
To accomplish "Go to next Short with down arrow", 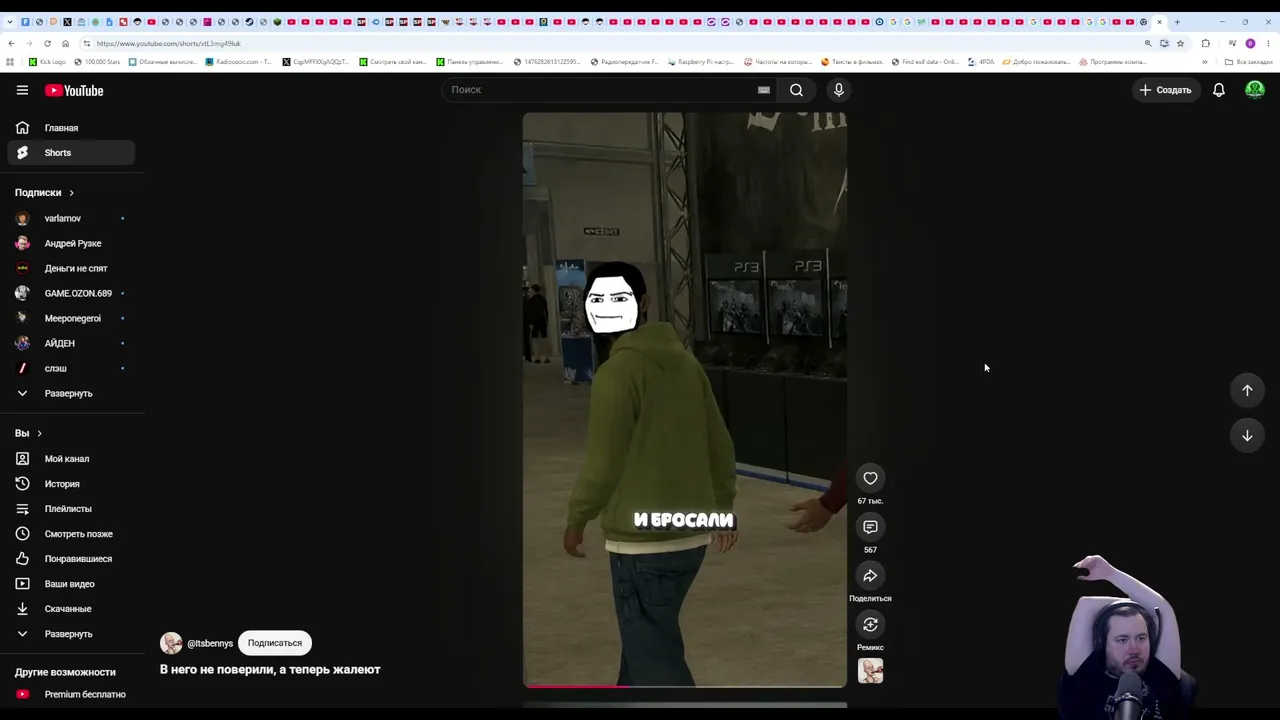I will click(x=1247, y=436).
